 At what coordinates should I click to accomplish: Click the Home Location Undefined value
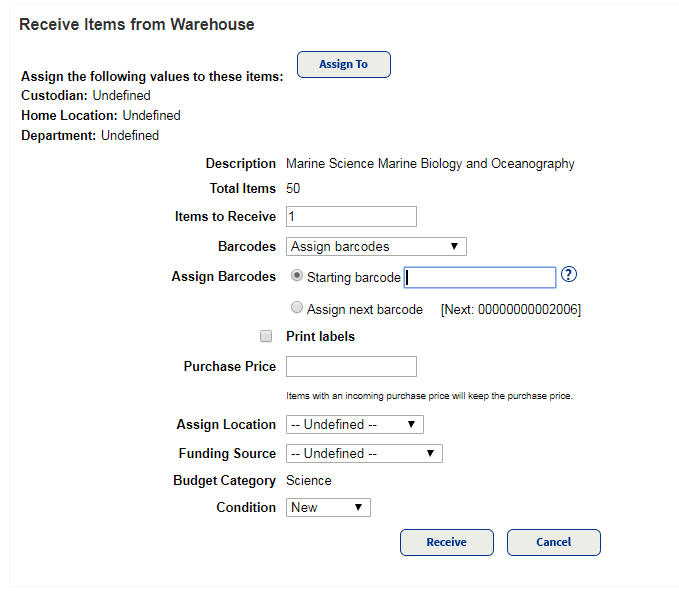(152, 115)
